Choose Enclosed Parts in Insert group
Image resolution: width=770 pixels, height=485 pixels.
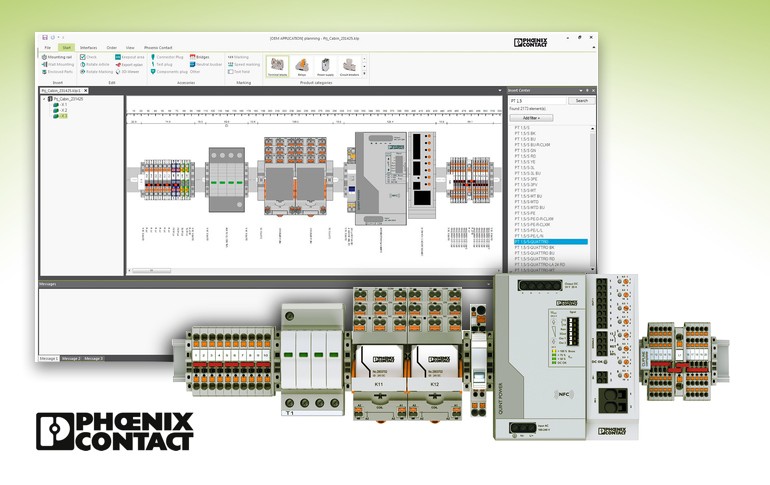click(57, 72)
